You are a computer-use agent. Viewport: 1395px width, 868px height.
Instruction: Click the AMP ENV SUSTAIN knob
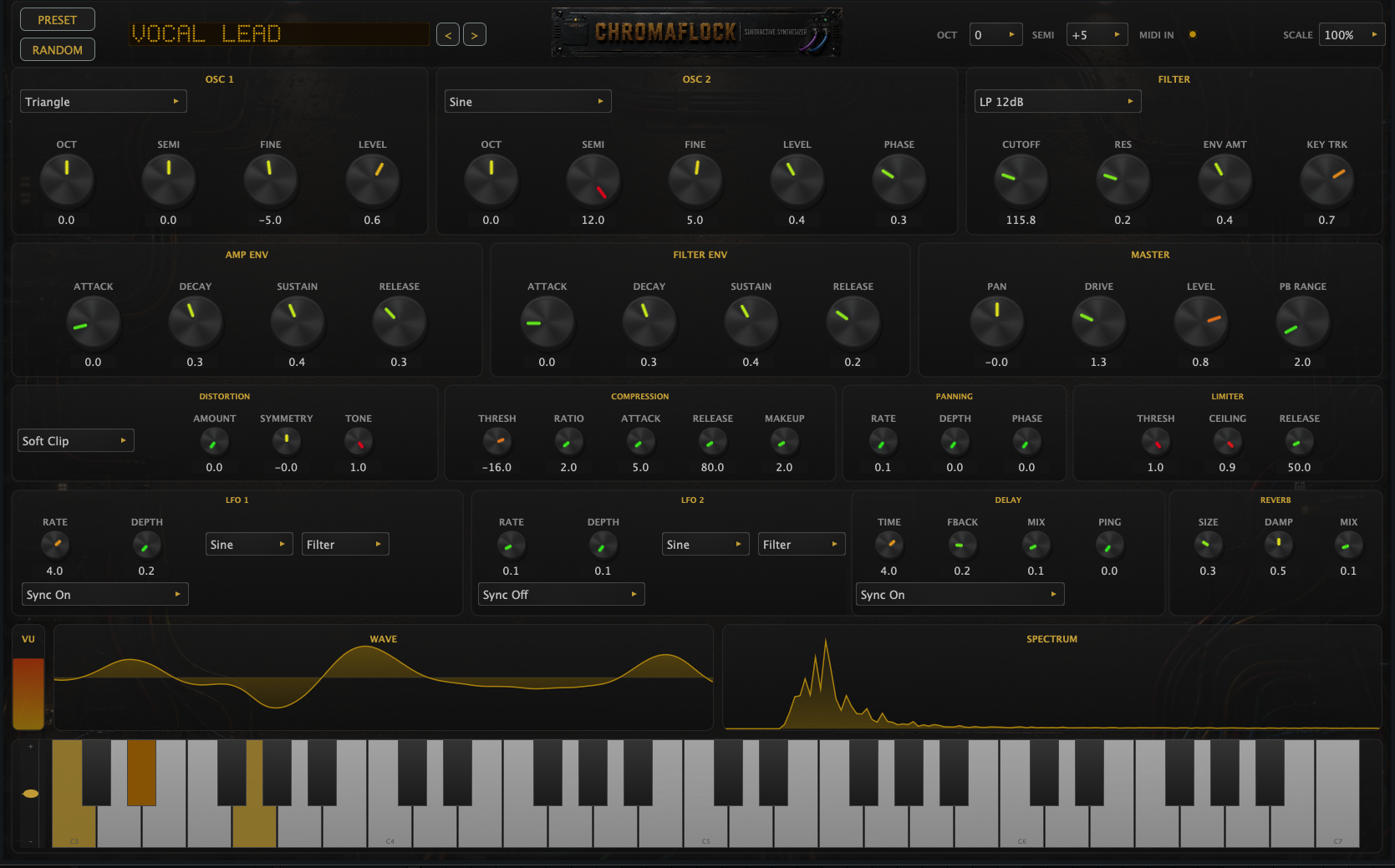298,322
